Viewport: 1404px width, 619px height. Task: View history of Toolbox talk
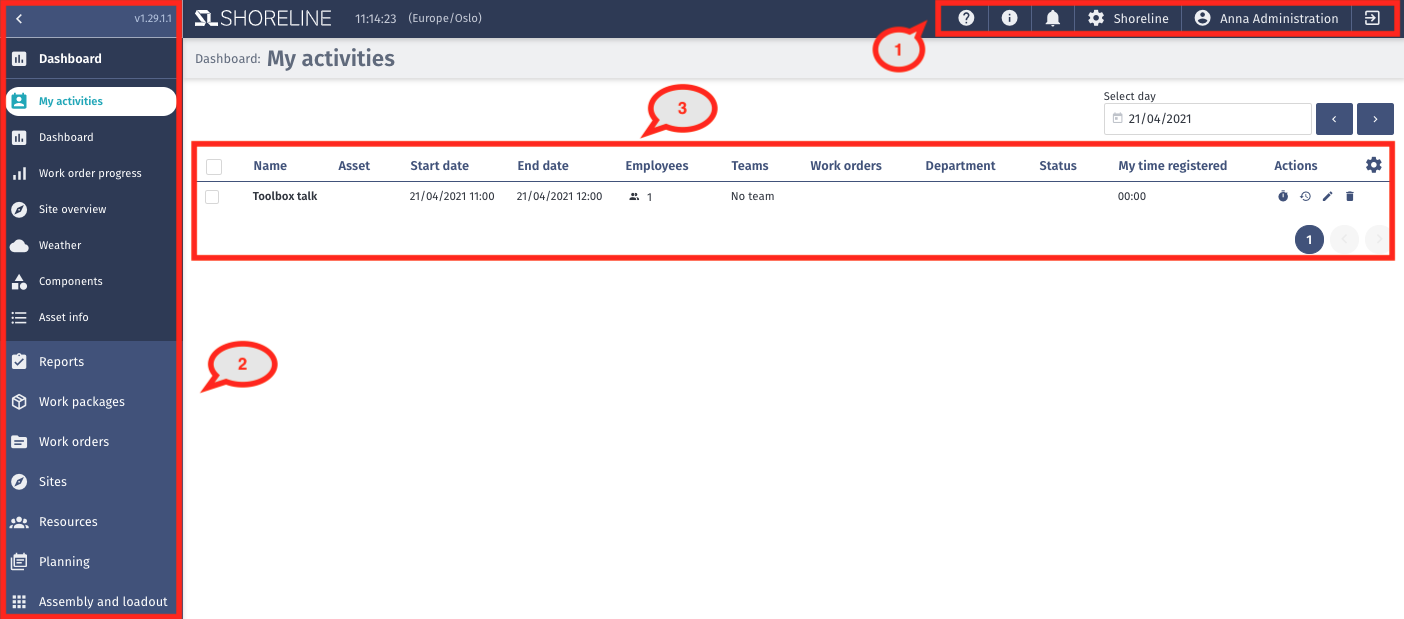[1305, 197]
